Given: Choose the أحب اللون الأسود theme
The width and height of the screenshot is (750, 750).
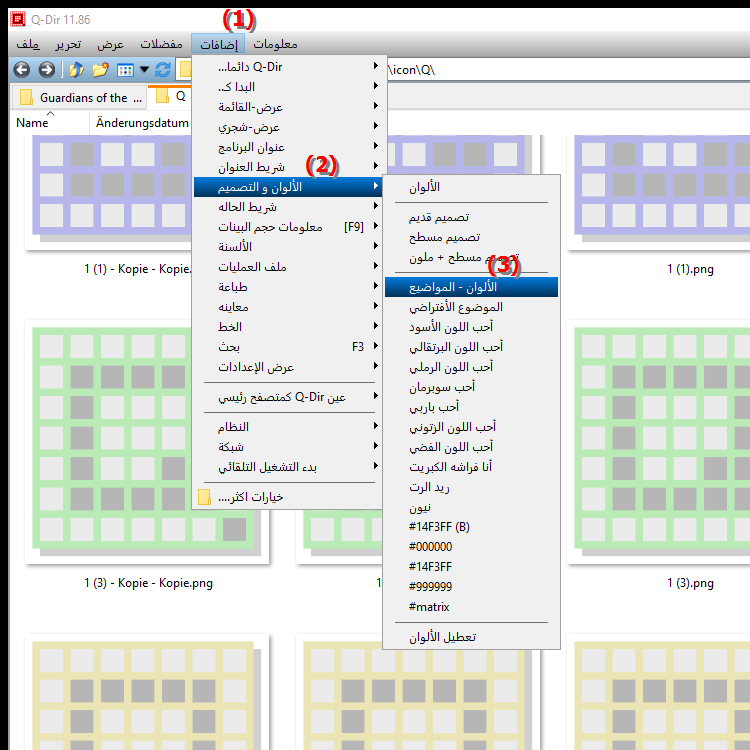Looking at the screenshot, I should [471, 327].
